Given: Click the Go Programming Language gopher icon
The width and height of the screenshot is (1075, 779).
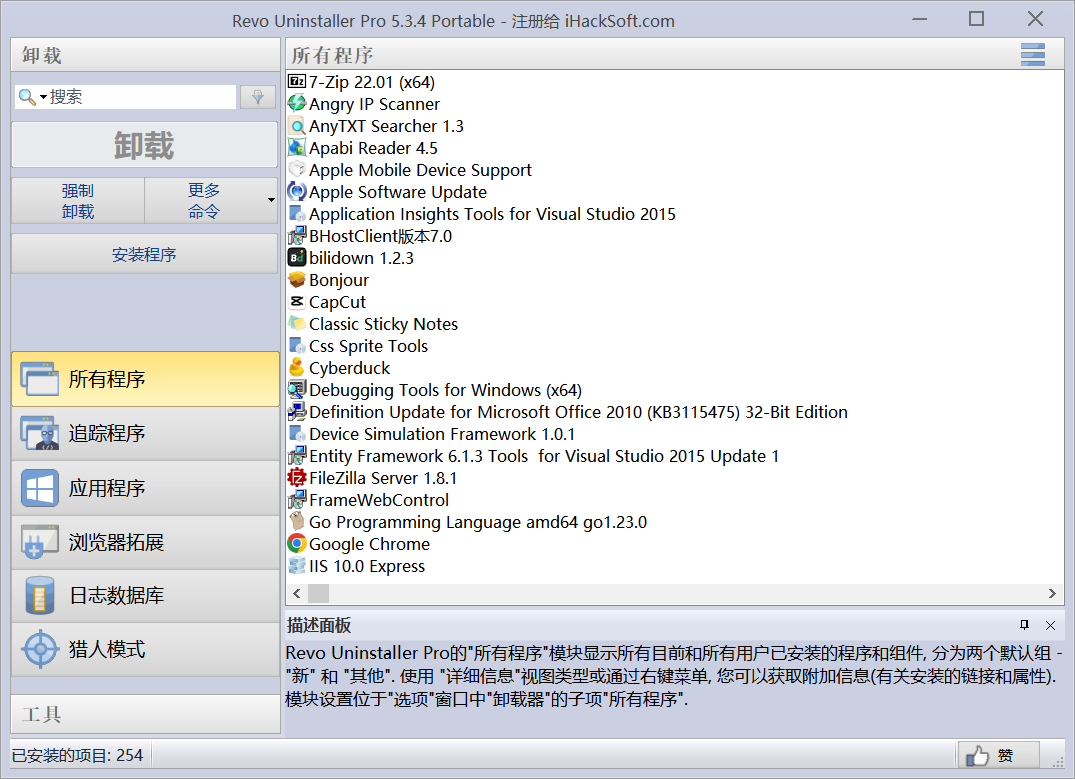Looking at the screenshot, I should coord(296,522).
